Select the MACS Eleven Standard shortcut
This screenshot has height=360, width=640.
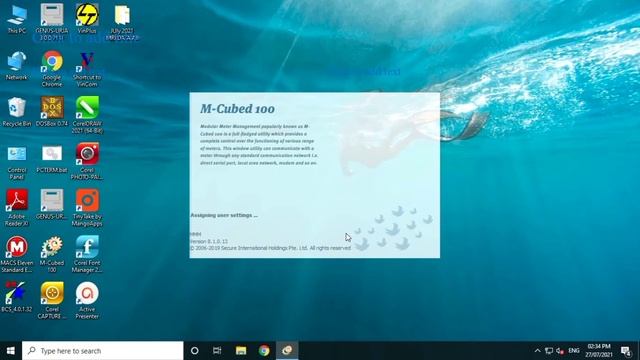(17, 255)
